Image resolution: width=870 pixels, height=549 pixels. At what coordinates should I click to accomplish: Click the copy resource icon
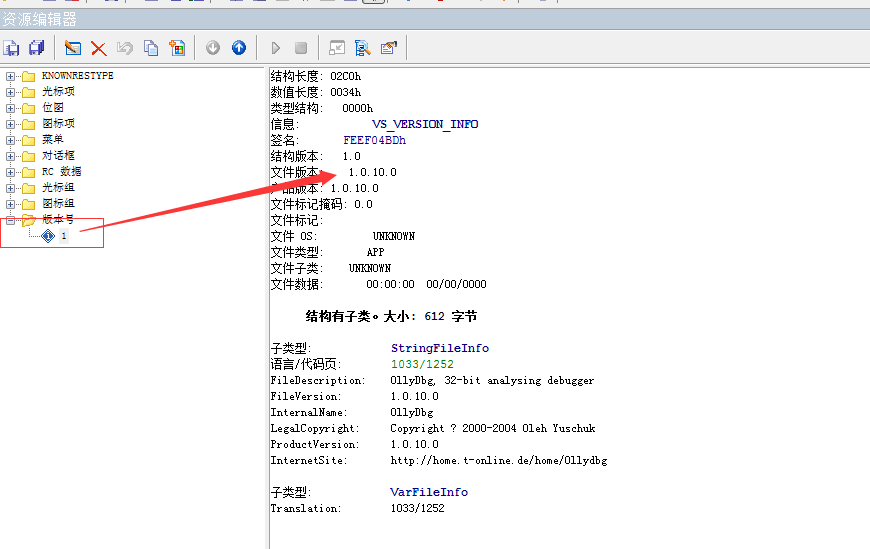(x=151, y=48)
